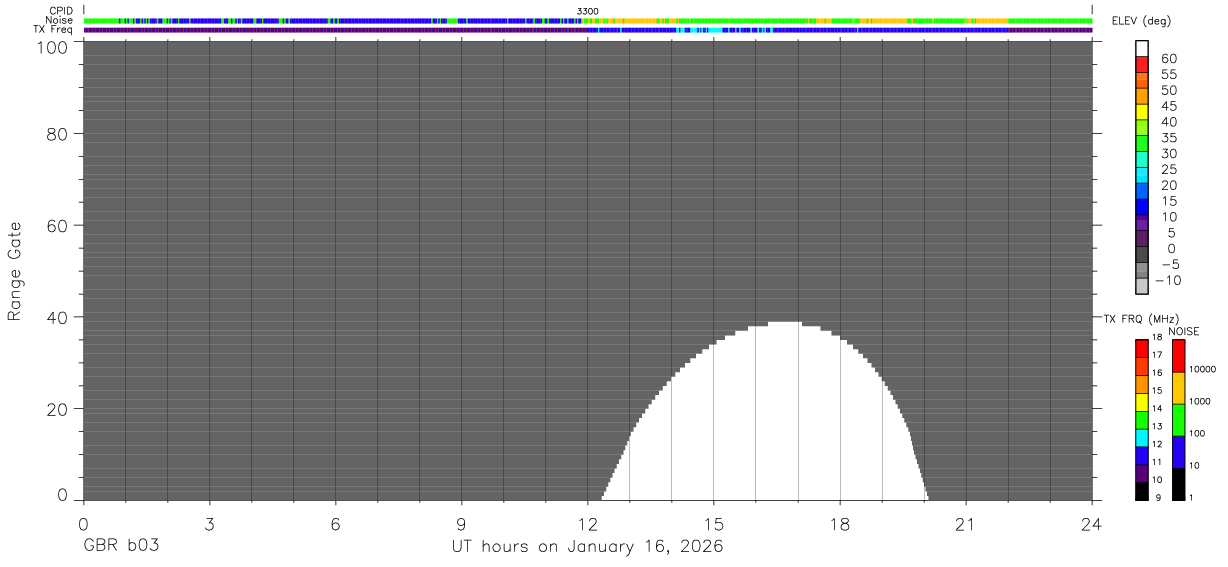This screenshot has height=567, width=1228.
Task: Click black TX FRQ swatch between 9 and 10
Action: click(x=1142, y=491)
